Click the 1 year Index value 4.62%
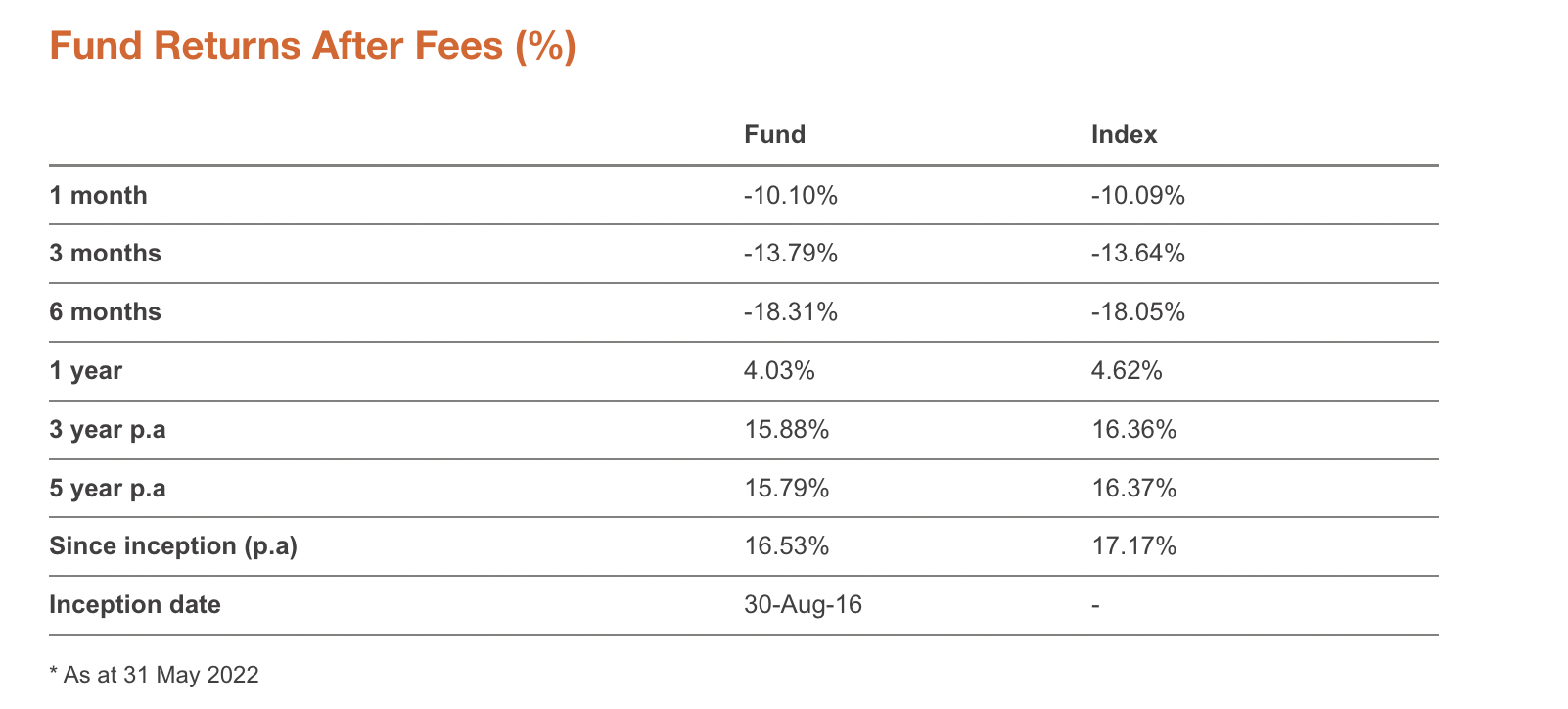This screenshot has height=709, width=1568. point(1127,371)
